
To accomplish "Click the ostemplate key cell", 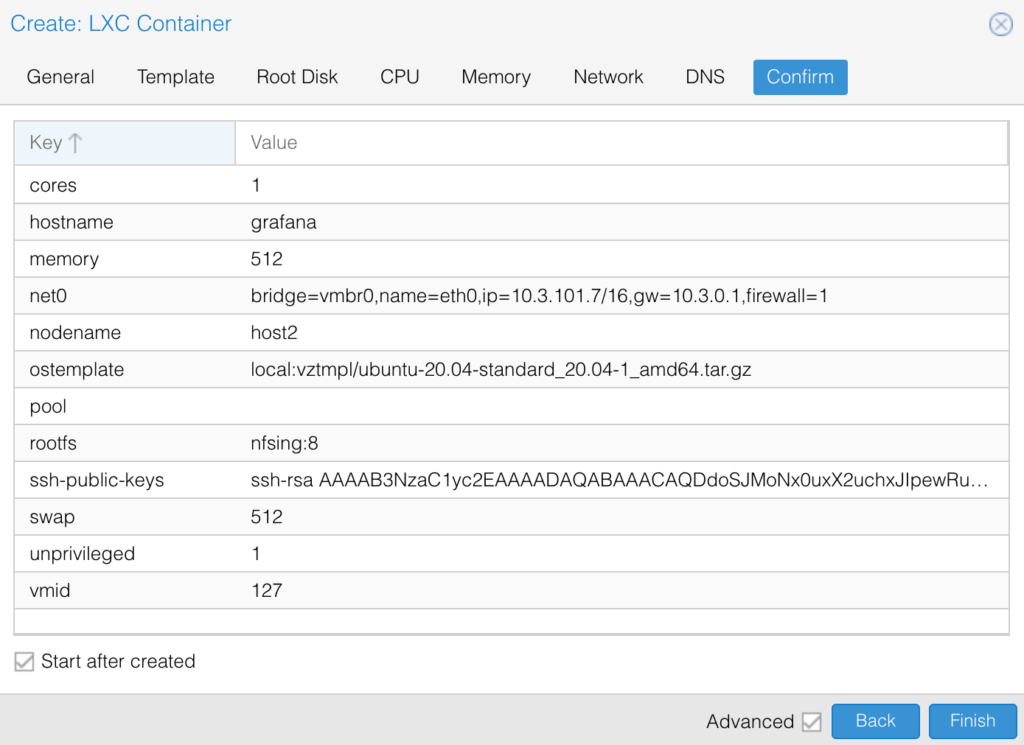I will [124, 370].
